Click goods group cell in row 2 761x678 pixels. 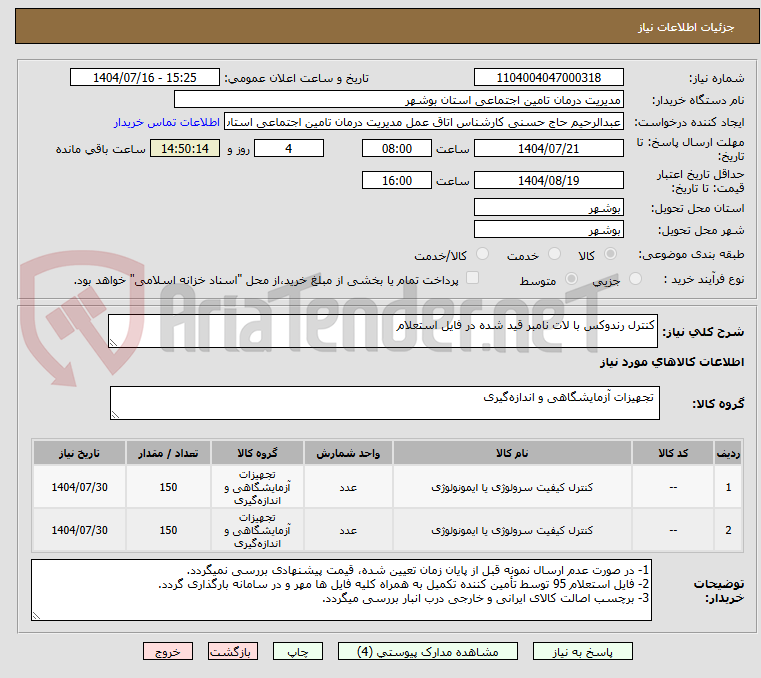click(x=257, y=530)
